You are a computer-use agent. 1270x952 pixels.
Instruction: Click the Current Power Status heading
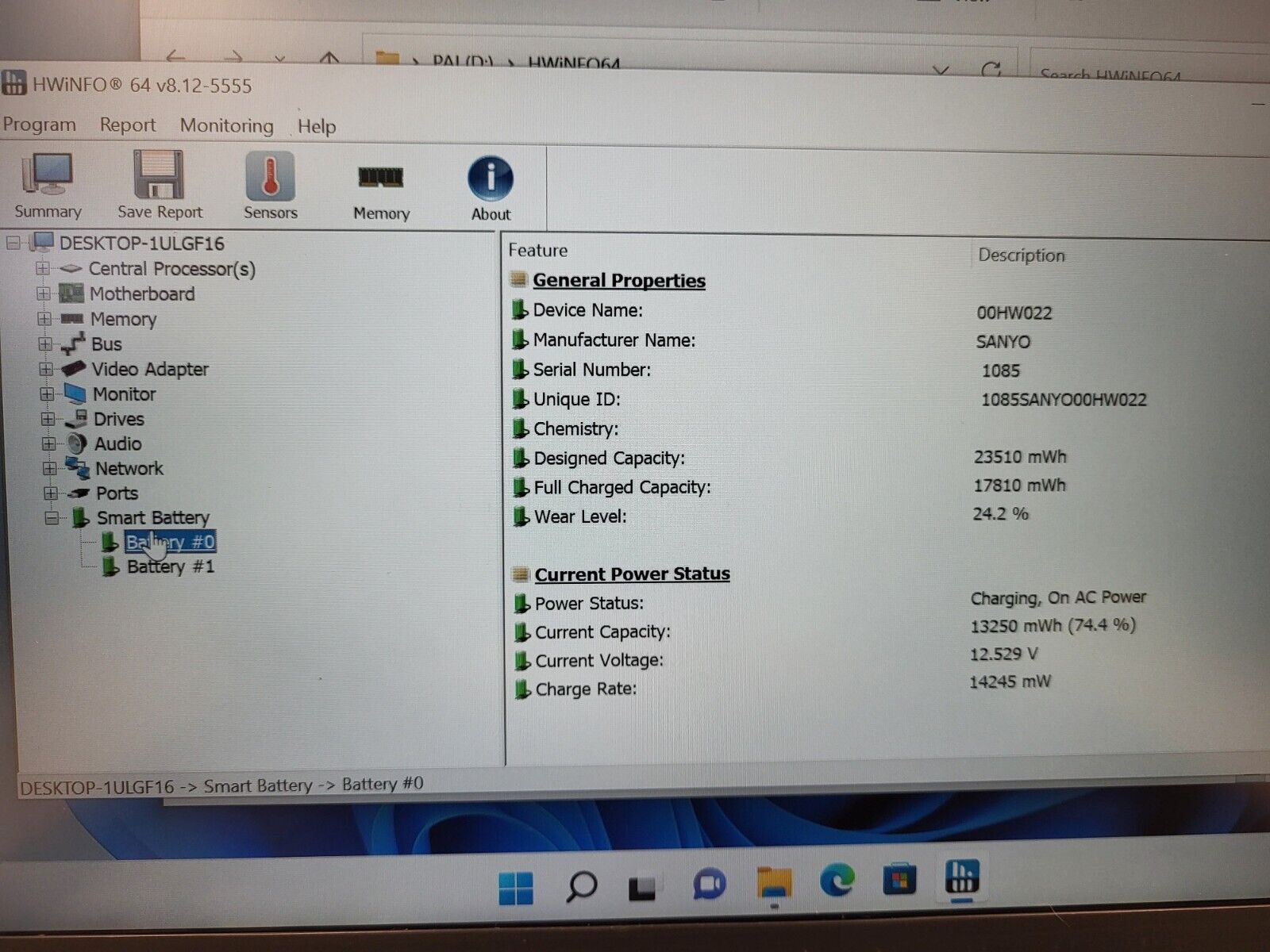pyautogui.click(x=633, y=574)
